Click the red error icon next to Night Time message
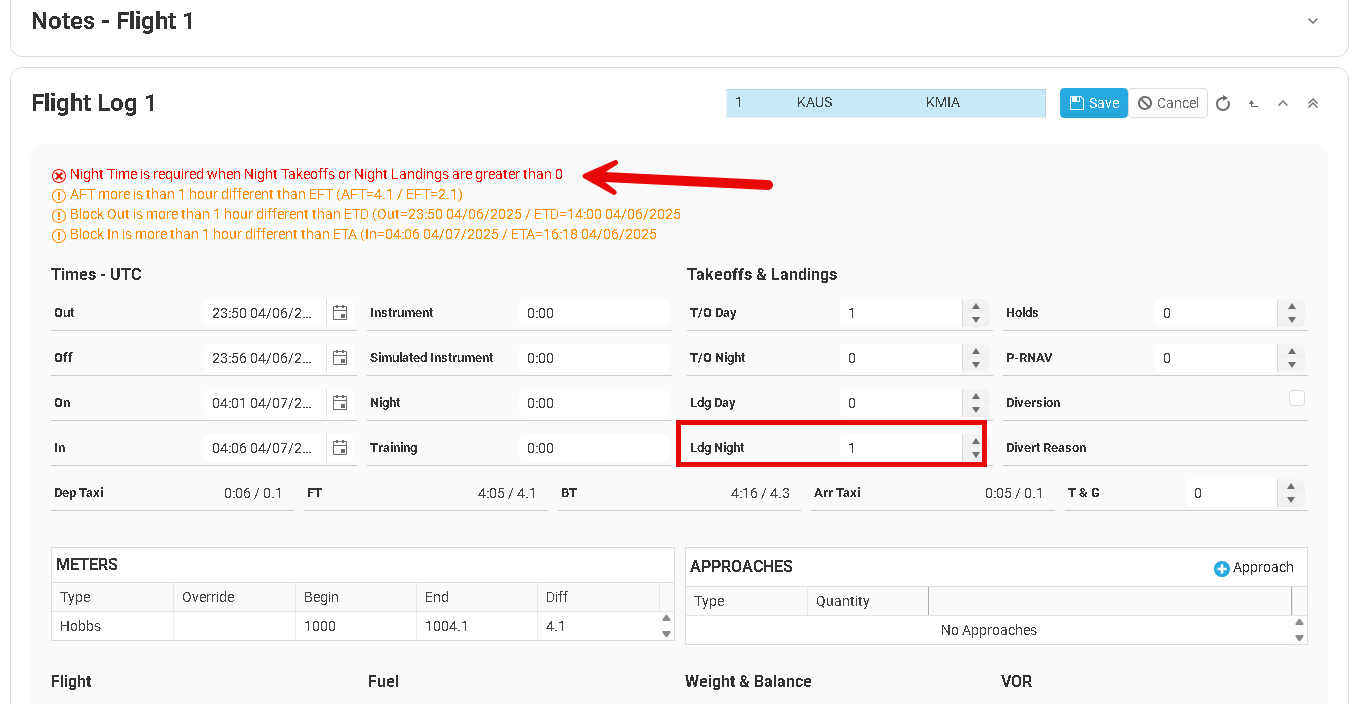Viewport: 1353px width, 704px height. point(58,175)
